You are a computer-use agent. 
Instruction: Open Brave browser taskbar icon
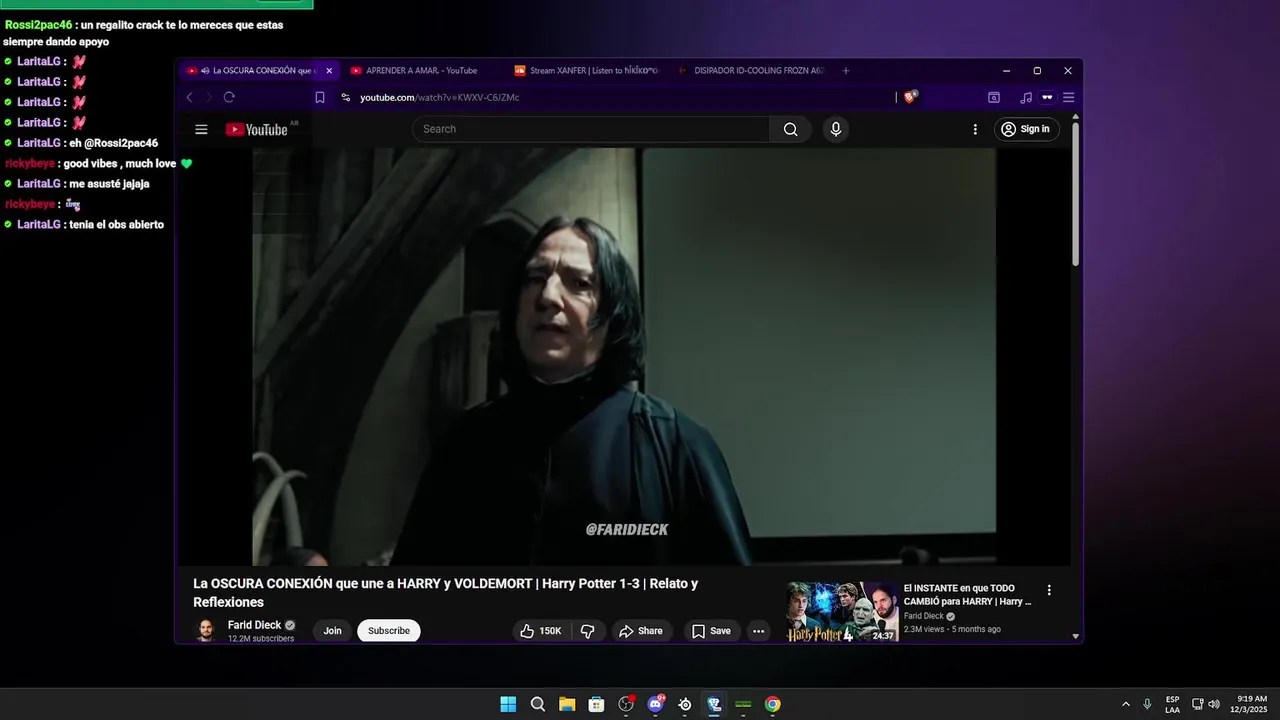pos(714,704)
